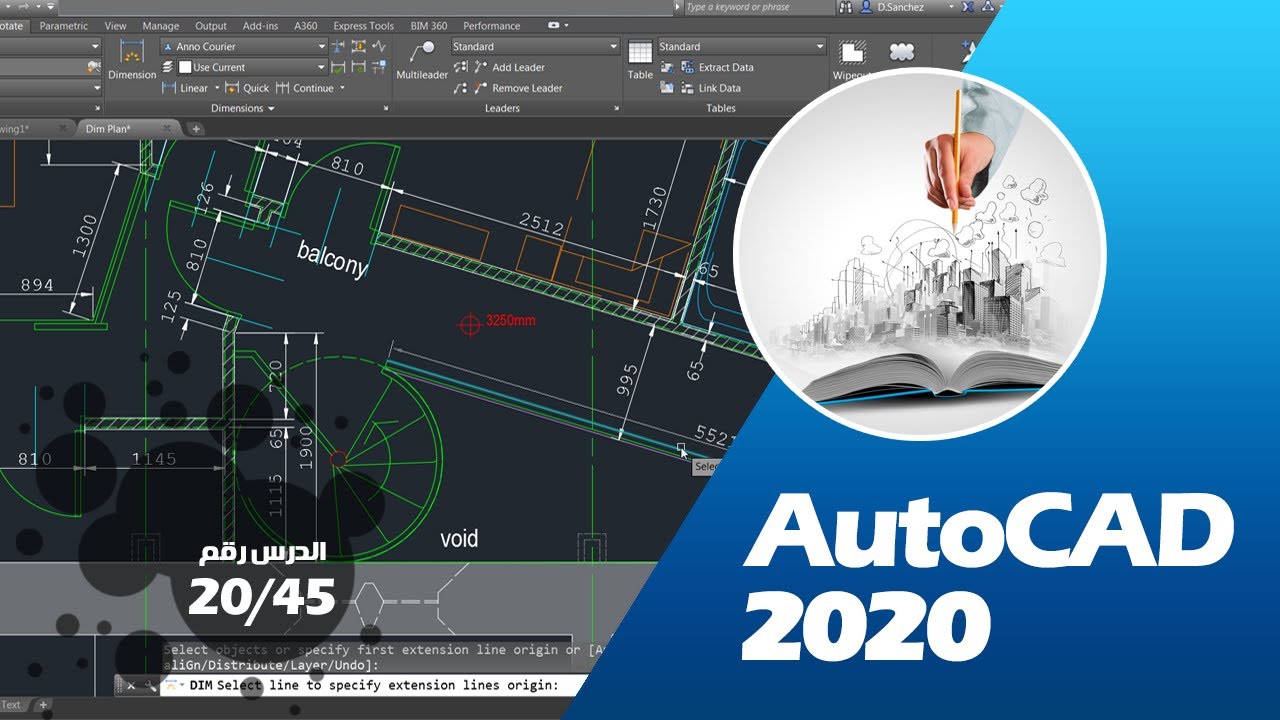Expand the Dimensions panel title arrow
Image resolution: width=1280 pixels, height=720 pixels.
pos(271,108)
